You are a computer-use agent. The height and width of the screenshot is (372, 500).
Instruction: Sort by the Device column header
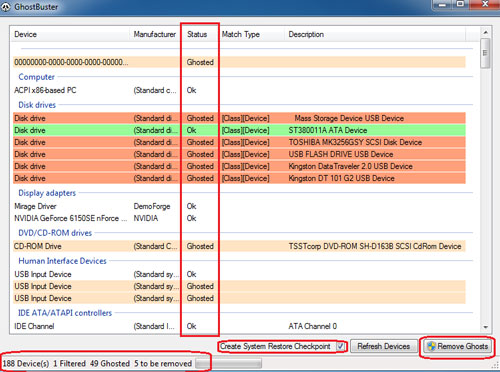tap(71, 34)
